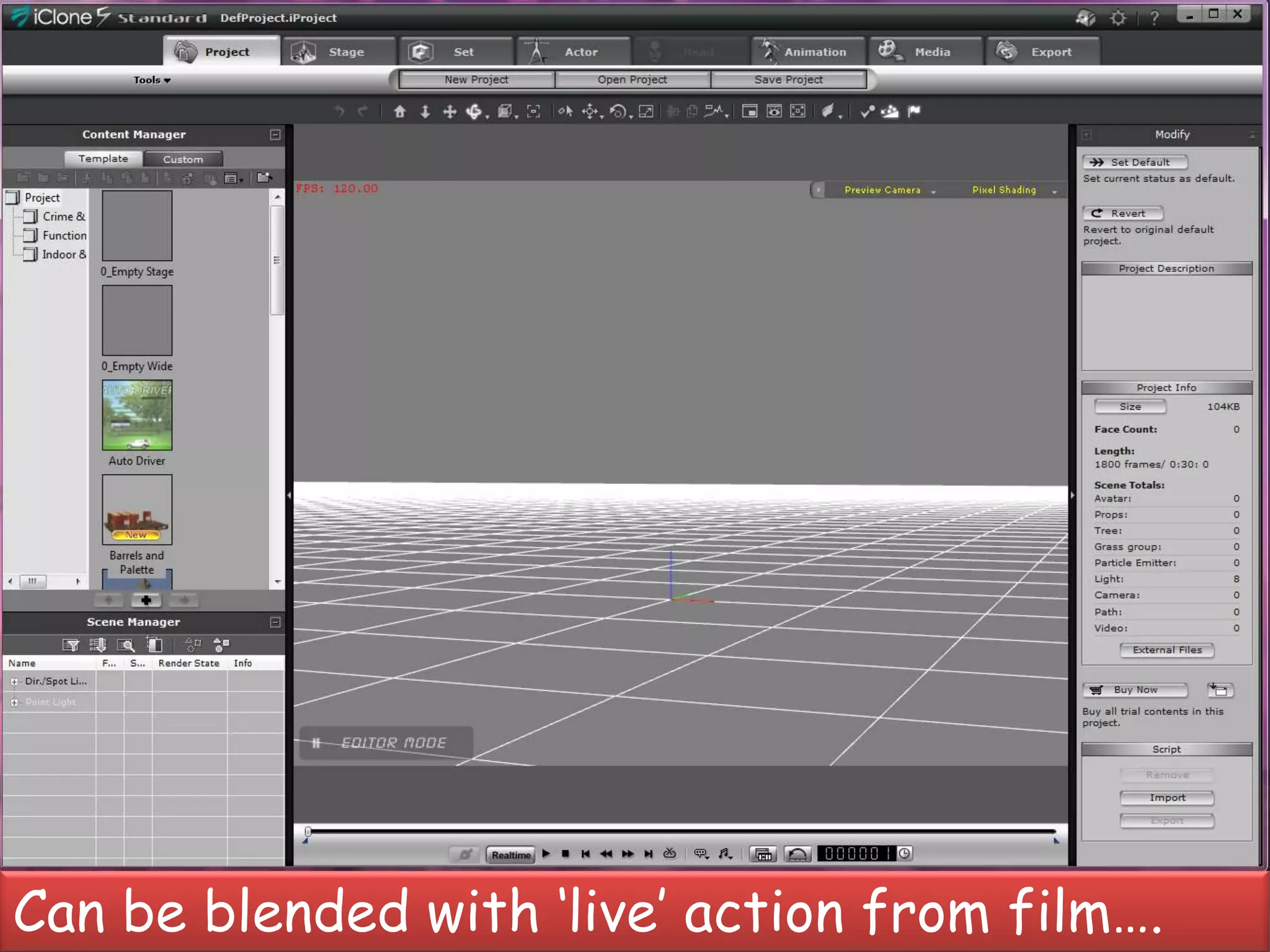The height and width of the screenshot is (952, 1270).
Task: Select the camera zoom up-down arrow tool
Action: point(425,112)
